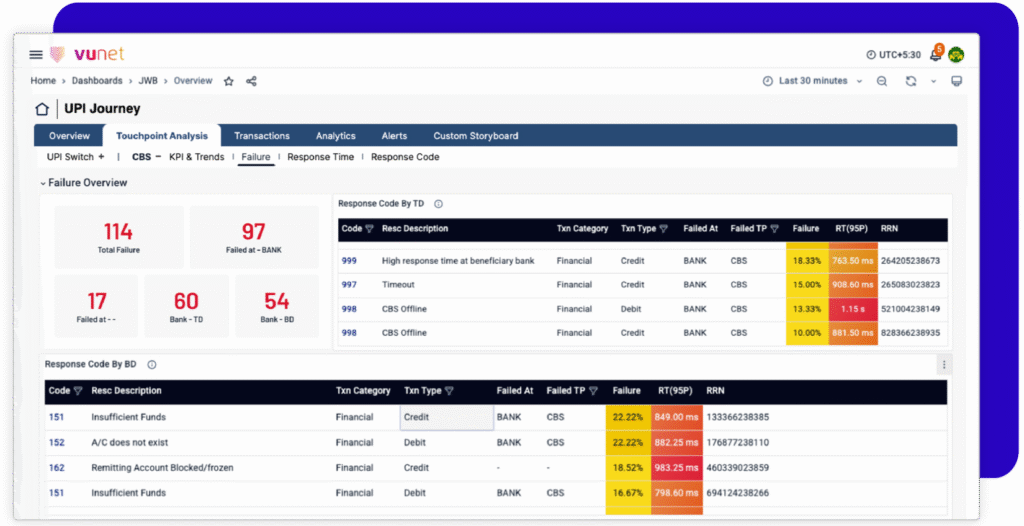This screenshot has width=1024, height=526.
Task: Open the refresh interval dropdown arrow
Action: point(933,81)
